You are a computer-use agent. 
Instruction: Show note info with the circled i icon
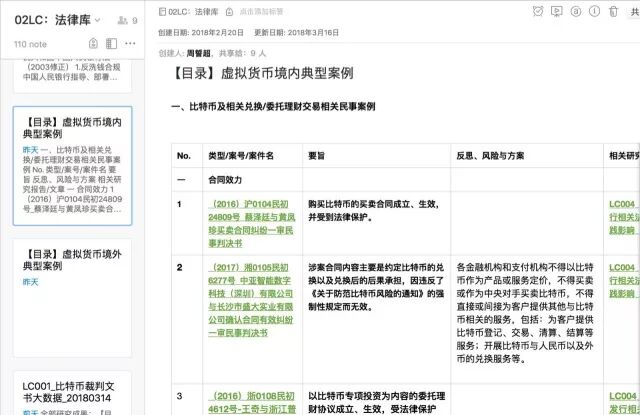[x=594, y=11]
